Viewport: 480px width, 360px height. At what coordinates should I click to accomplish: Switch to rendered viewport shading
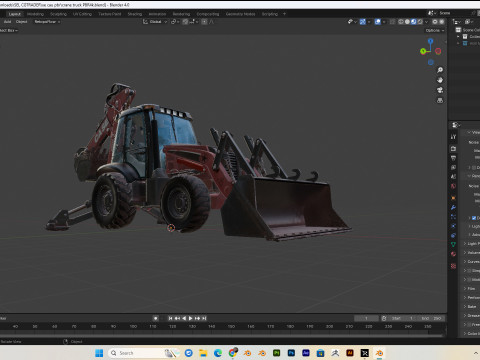[420, 22]
